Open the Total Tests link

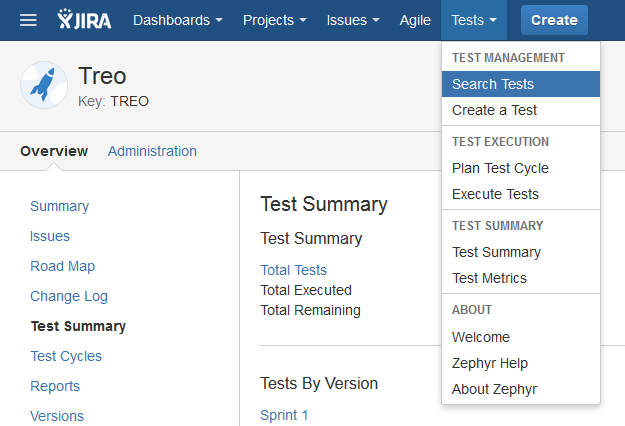pos(293,270)
